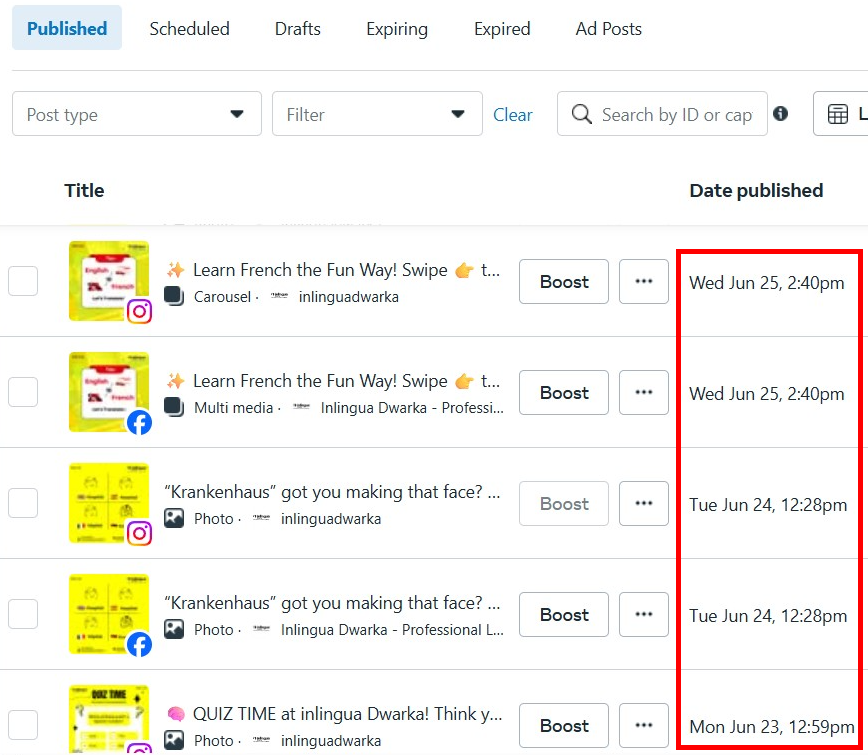Click the Date published column header
The image size is (868, 755).
coord(756,190)
